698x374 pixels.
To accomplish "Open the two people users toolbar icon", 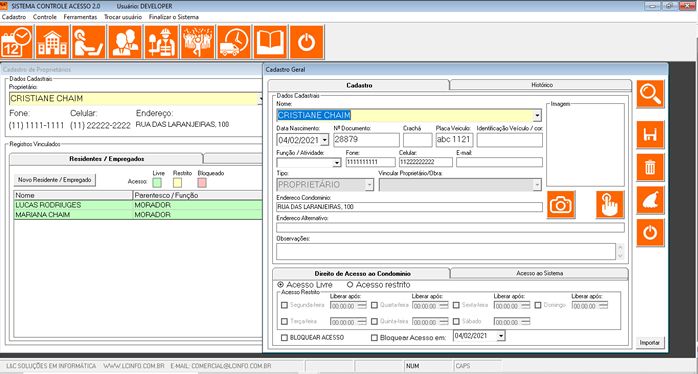I will pyautogui.click(x=125, y=42).
